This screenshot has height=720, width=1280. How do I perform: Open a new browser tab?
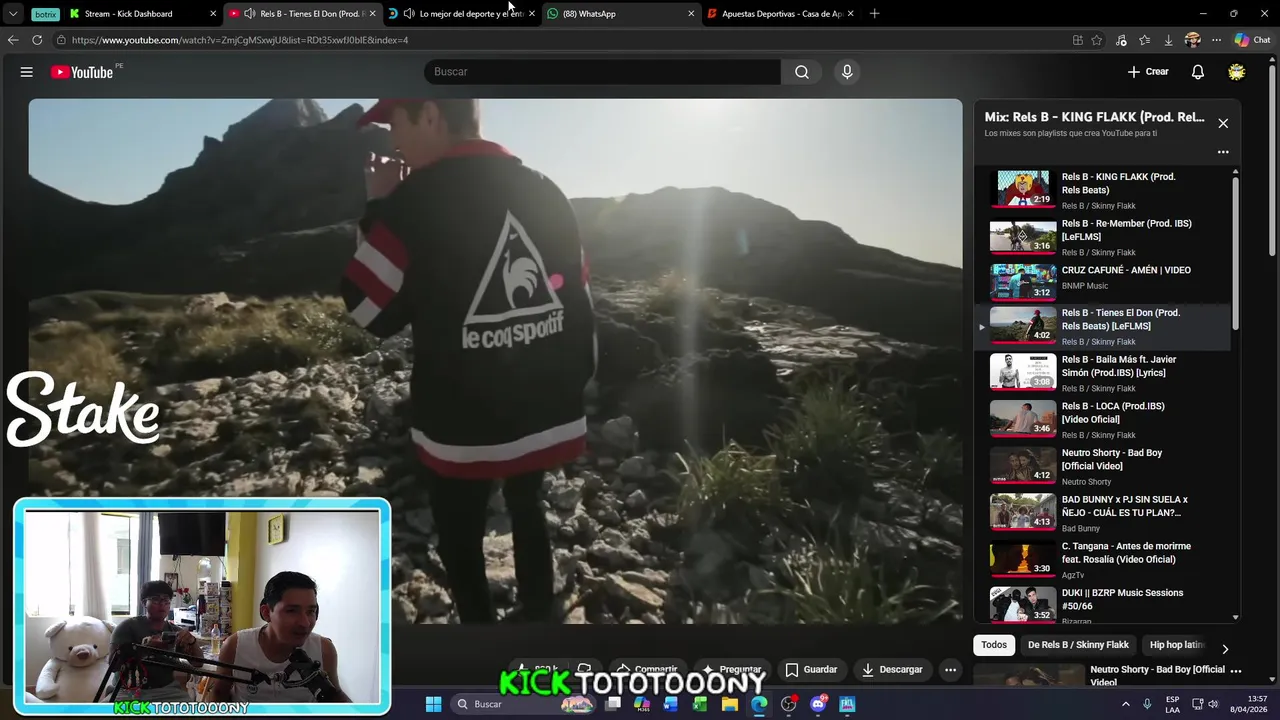tap(874, 13)
